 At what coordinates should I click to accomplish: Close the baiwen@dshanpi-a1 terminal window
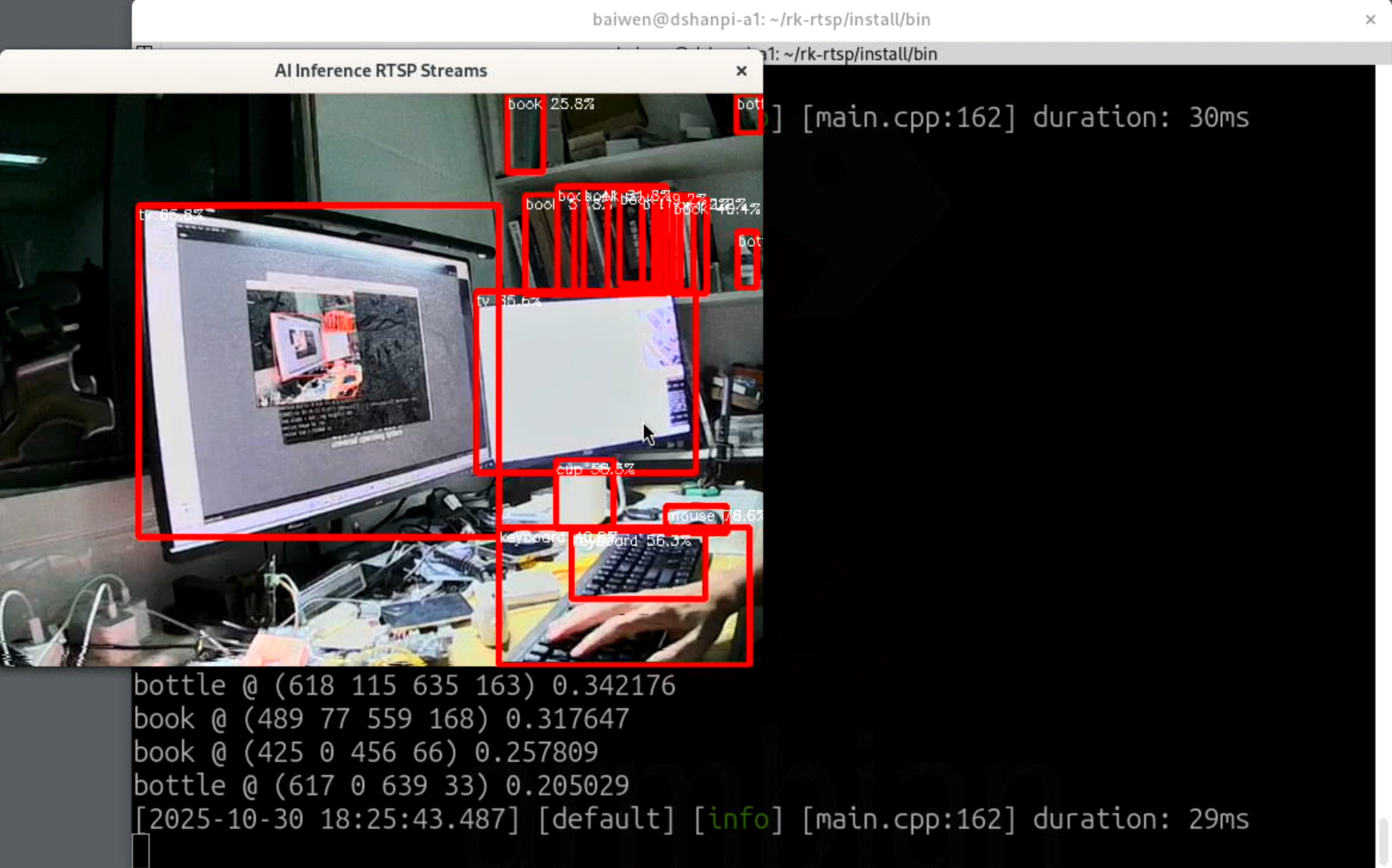pos(1371,19)
